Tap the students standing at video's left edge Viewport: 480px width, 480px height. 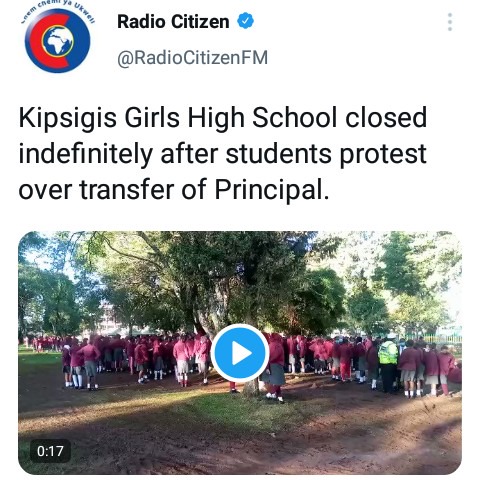82,364
